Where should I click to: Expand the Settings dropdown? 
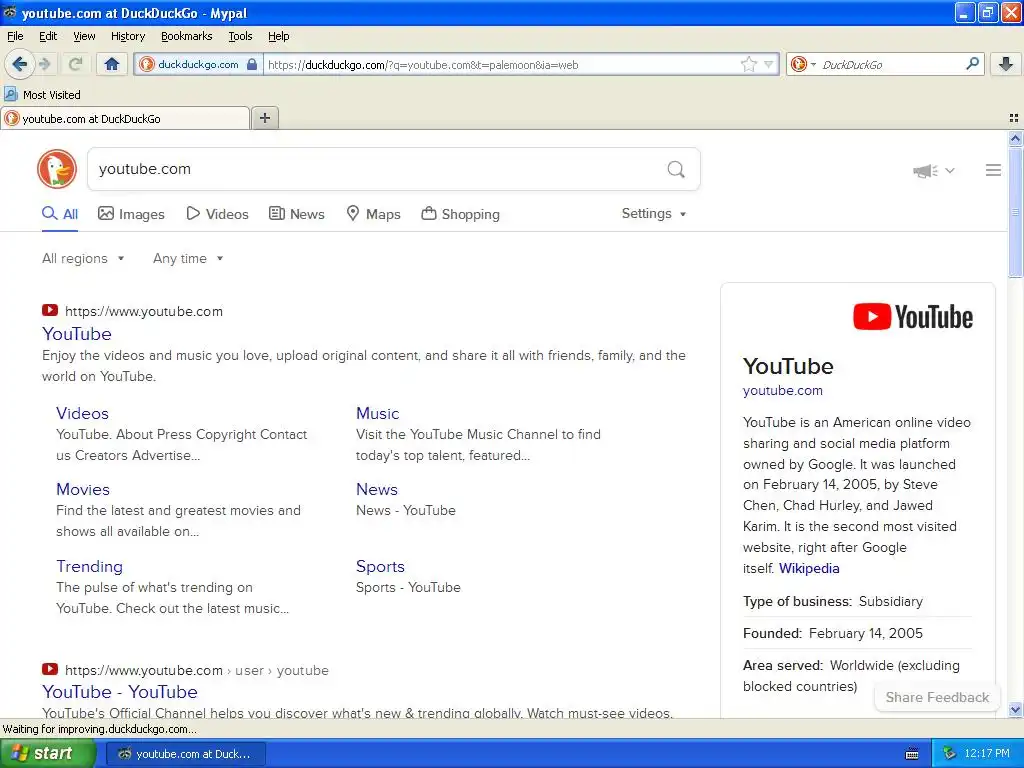pyautogui.click(x=654, y=214)
